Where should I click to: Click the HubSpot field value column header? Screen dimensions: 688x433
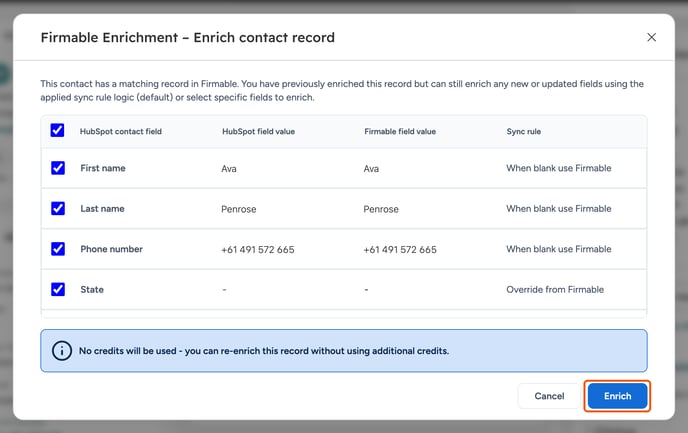(x=258, y=131)
